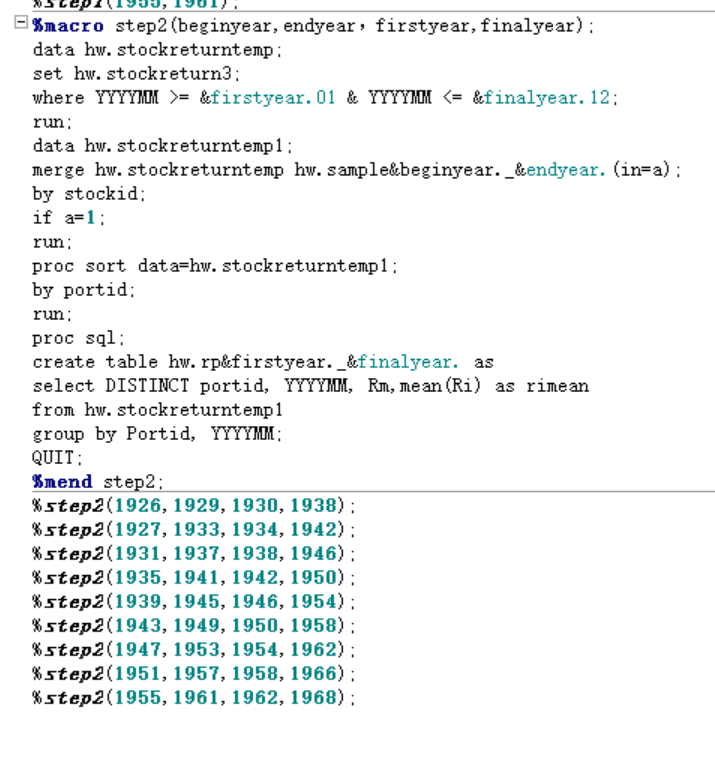Collapse the %macro step2 code block

[21, 26]
